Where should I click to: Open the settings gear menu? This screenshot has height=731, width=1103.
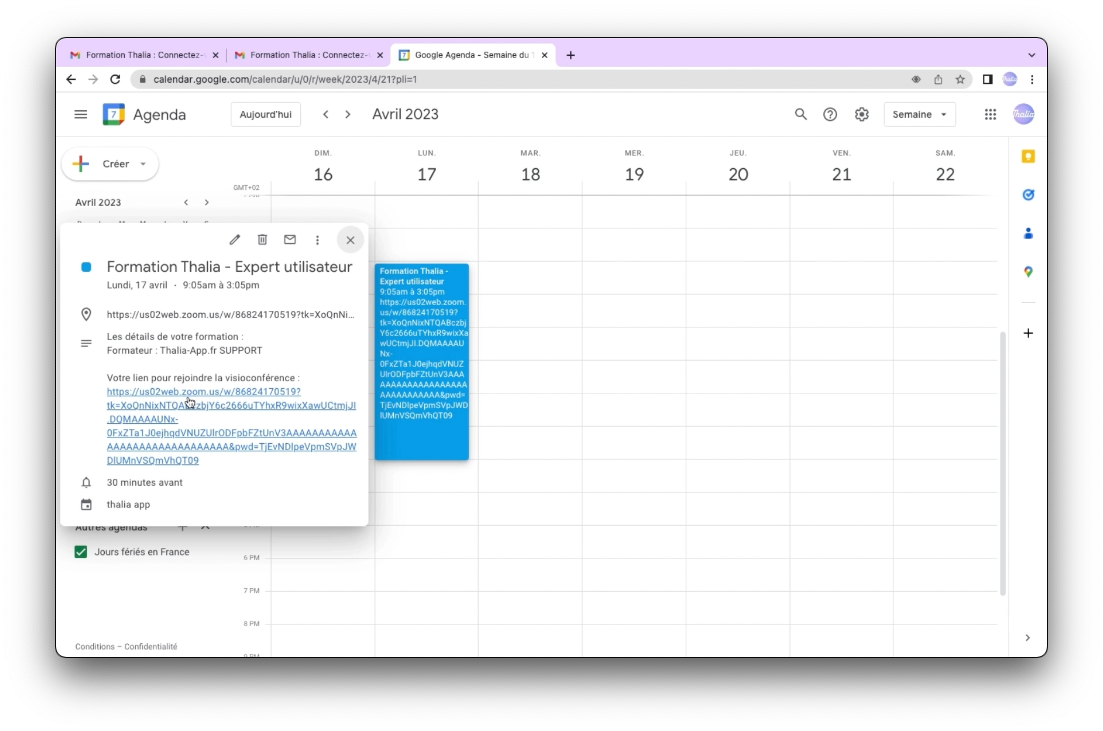(x=862, y=115)
